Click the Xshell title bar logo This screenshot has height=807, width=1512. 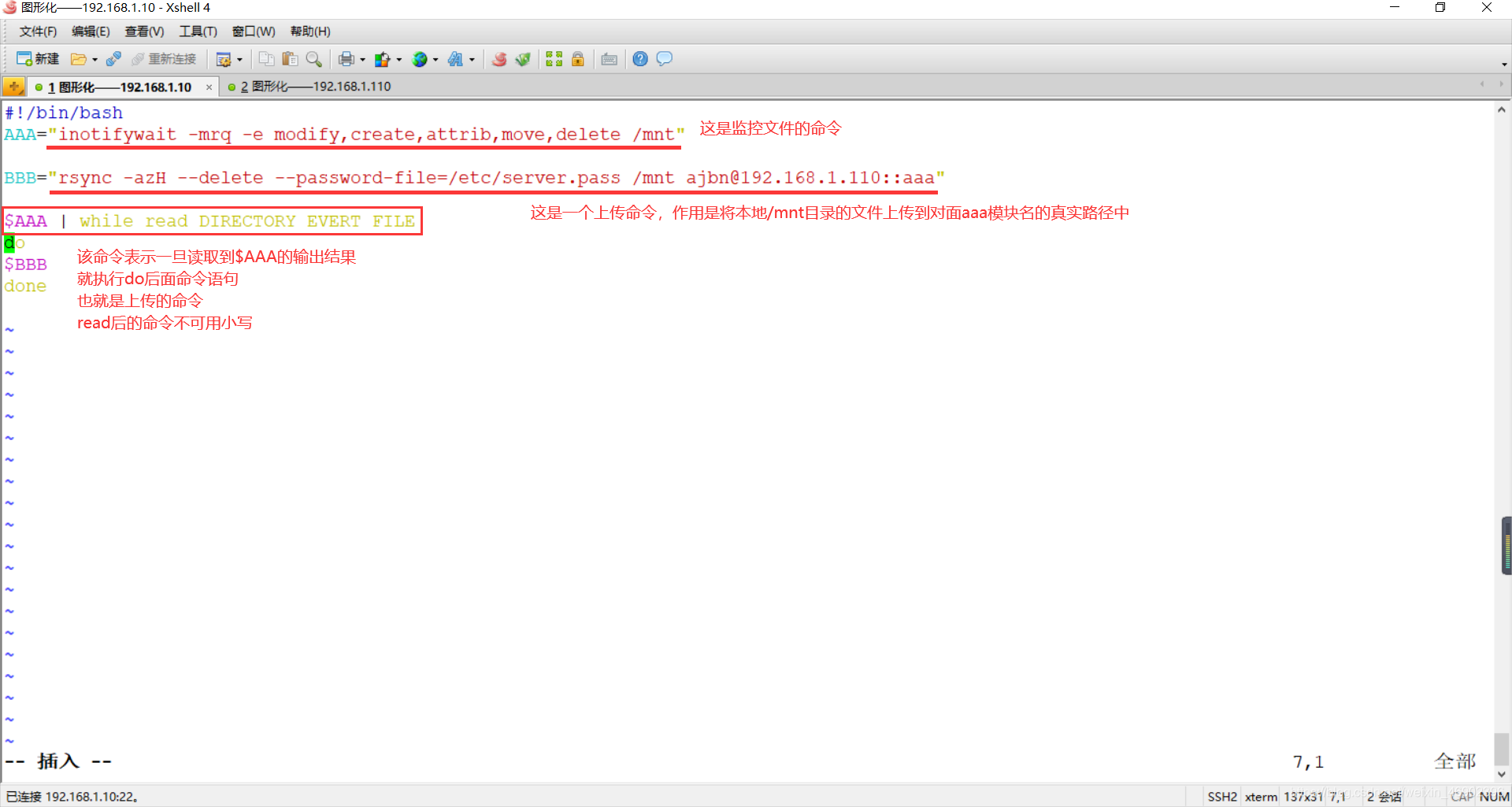9,8
